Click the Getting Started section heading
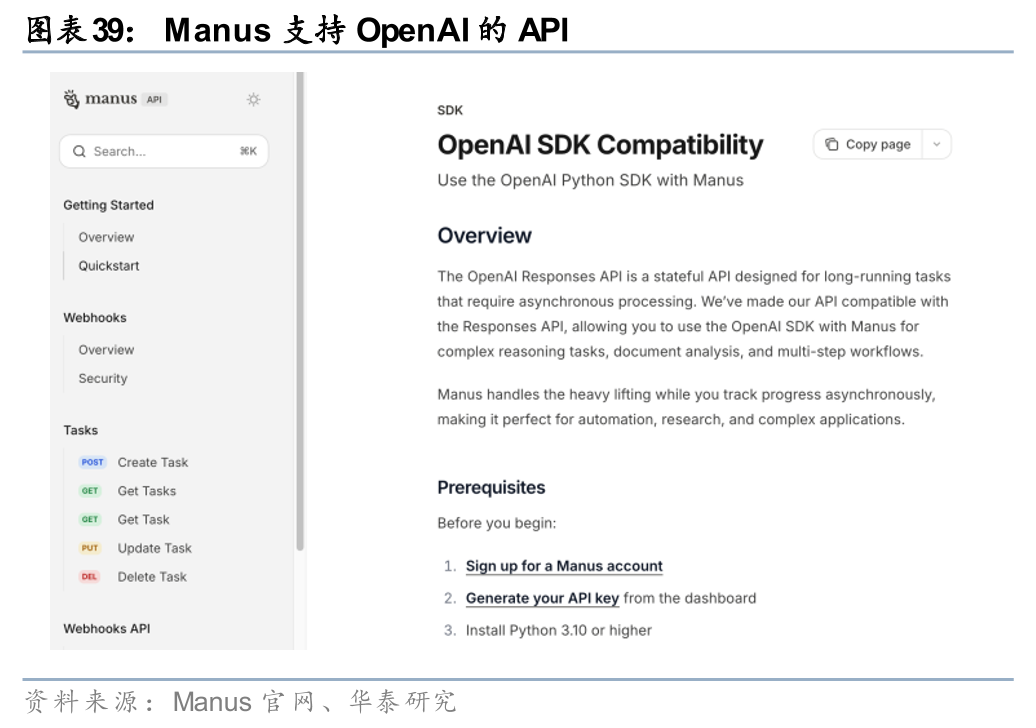Screen dimensions: 1036x728 [x=108, y=205]
